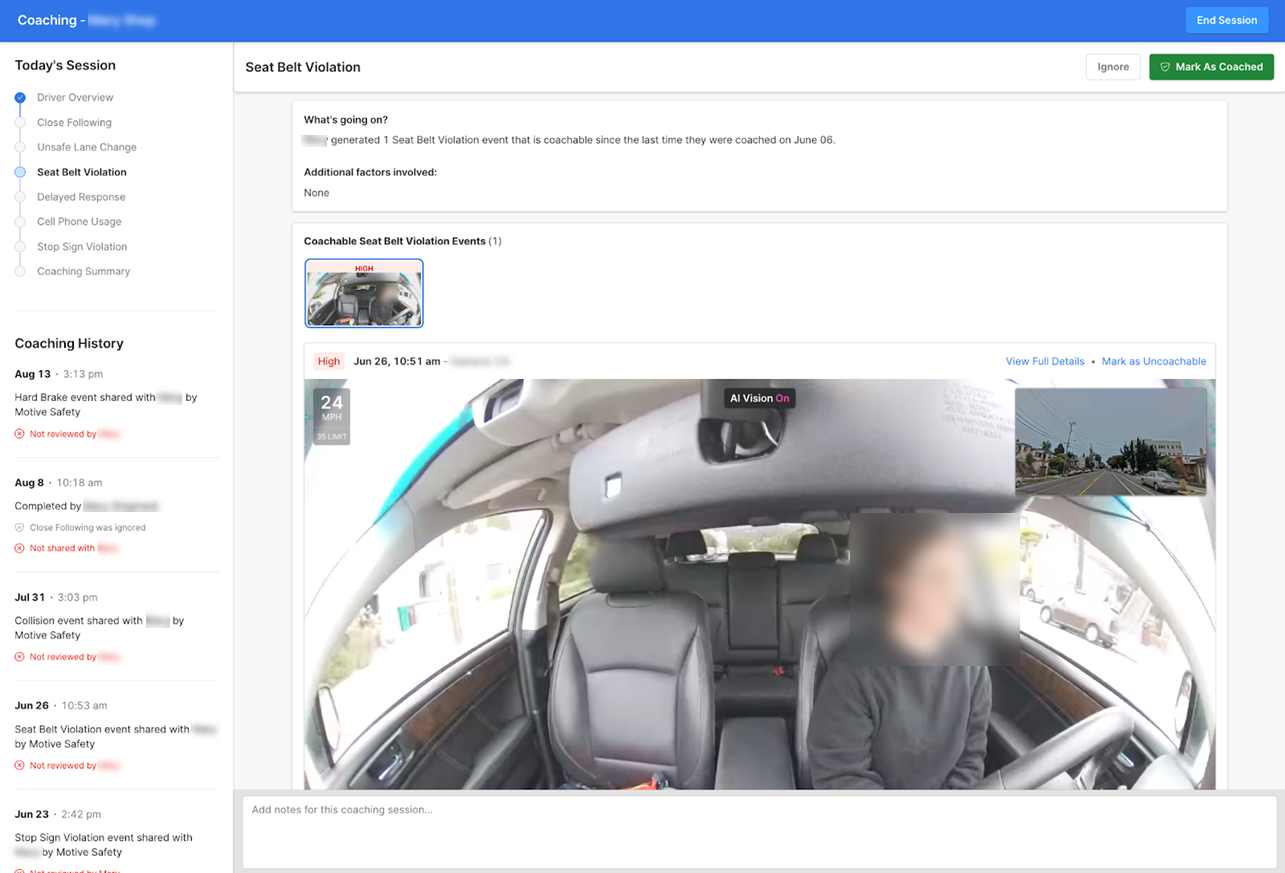Click the blue checkmark beside Driver Overview
1285x873 pixels.
(20, 98)
